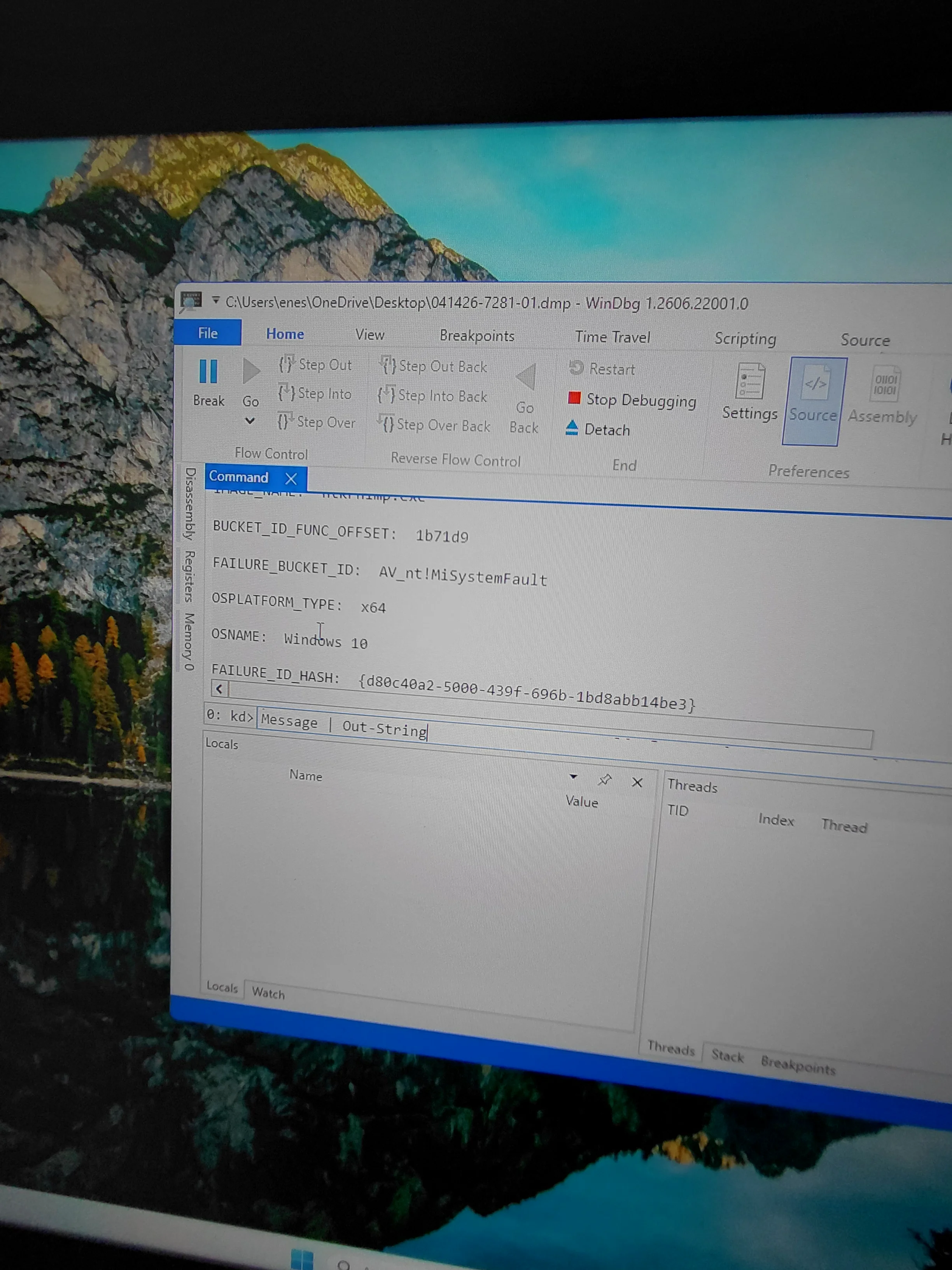The width and height of the screenshot is (952, 1270).
Task: Click the Step Into button
Action: pyautogui.click(x=315, y=393)
